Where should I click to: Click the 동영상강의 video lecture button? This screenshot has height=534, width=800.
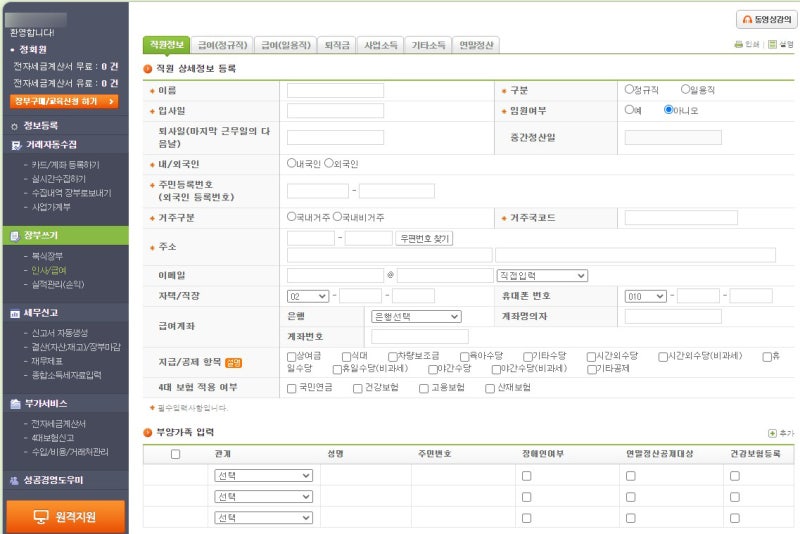(767, 19)
